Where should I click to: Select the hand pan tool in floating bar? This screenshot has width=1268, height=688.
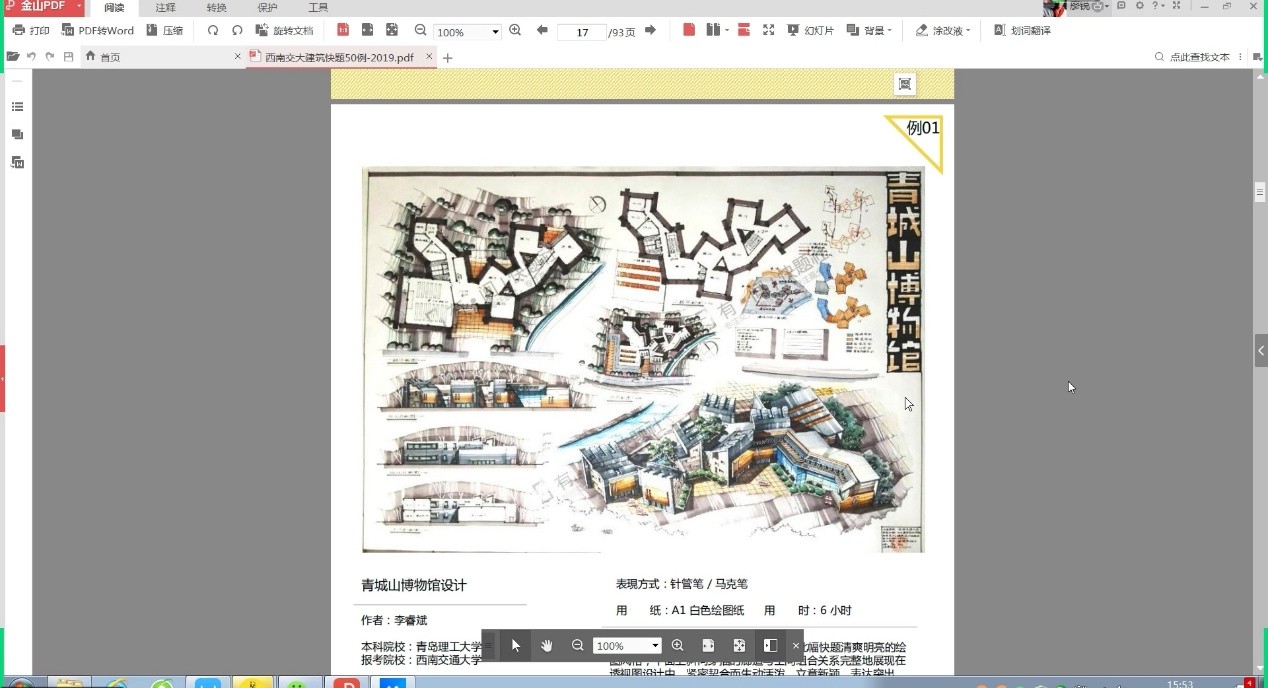point(547,646)
